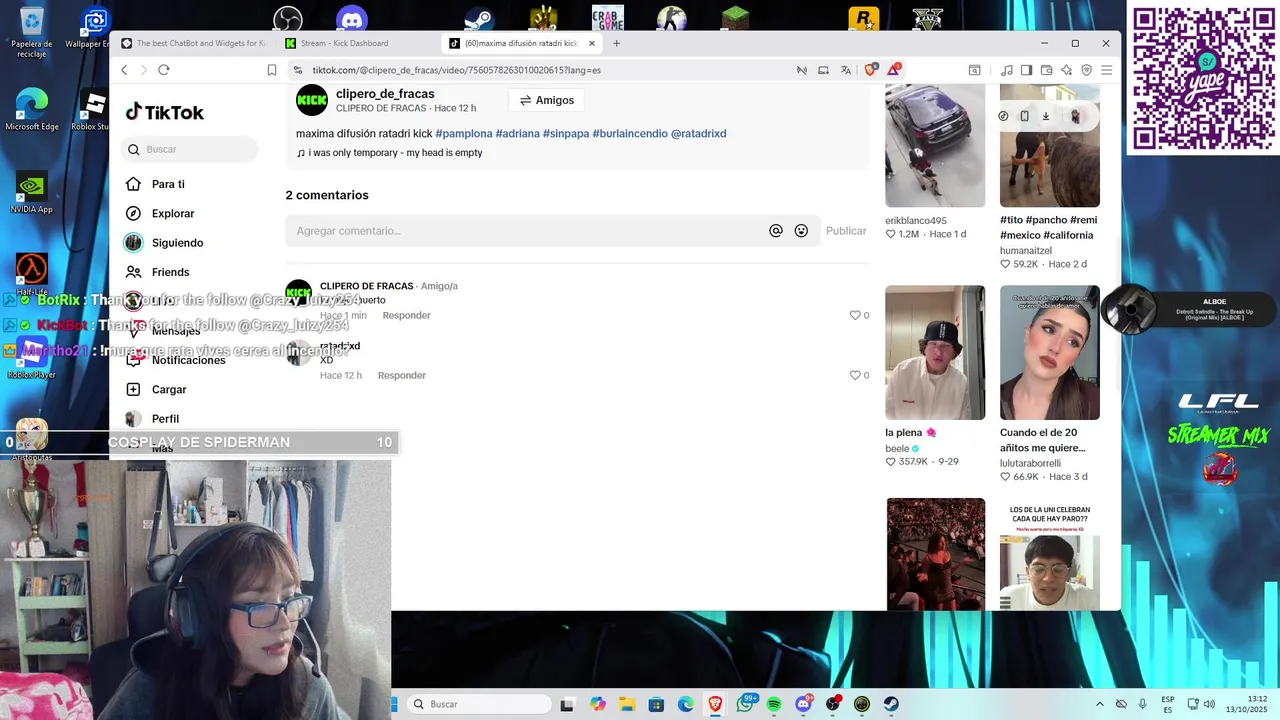Open Minecraft desktop icon

(x=735, y=18)
